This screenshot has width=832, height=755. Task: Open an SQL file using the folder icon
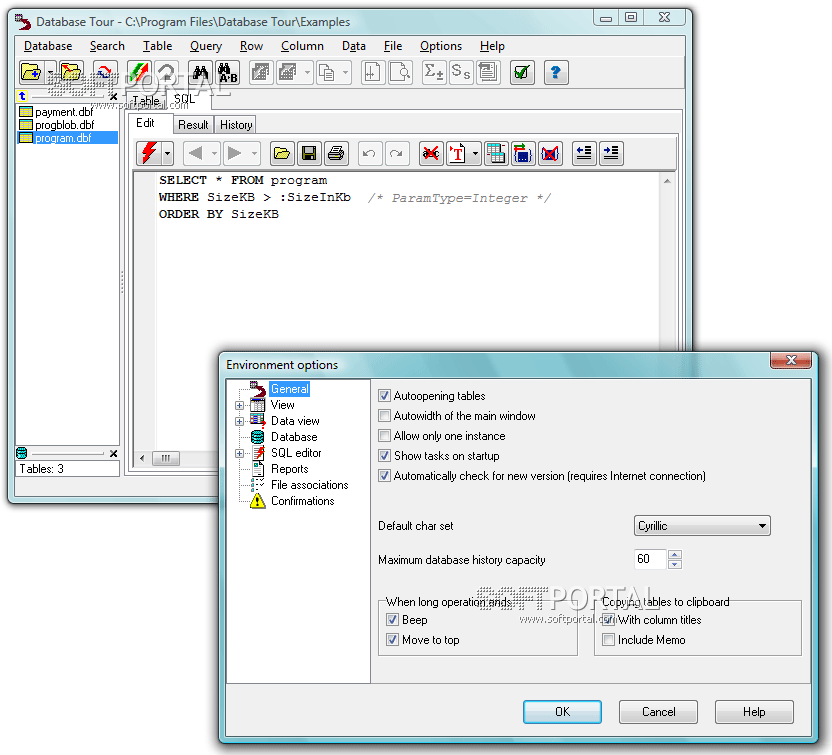coord(282,154)
